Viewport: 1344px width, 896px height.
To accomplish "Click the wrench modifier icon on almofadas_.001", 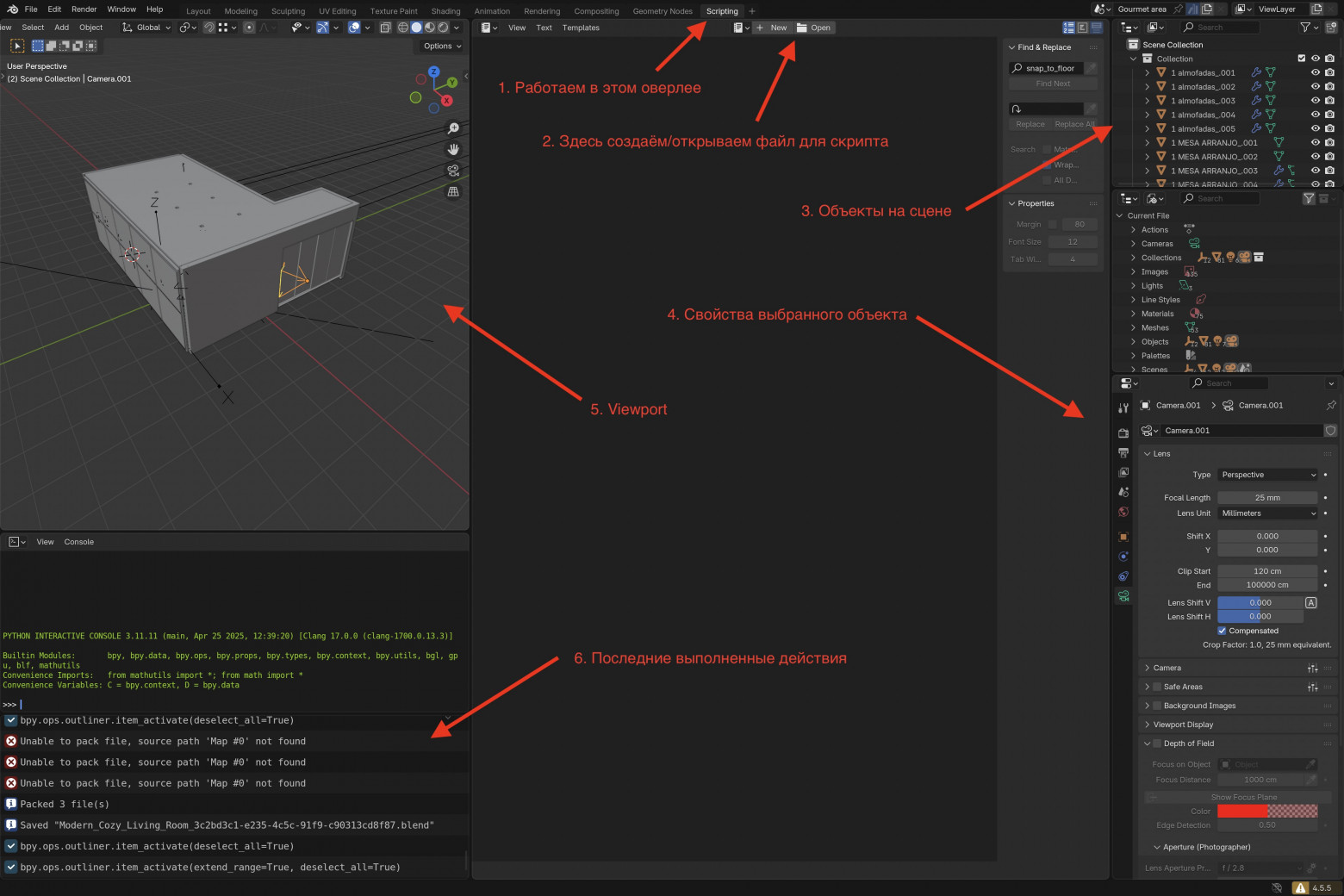I will (1256, 72).
